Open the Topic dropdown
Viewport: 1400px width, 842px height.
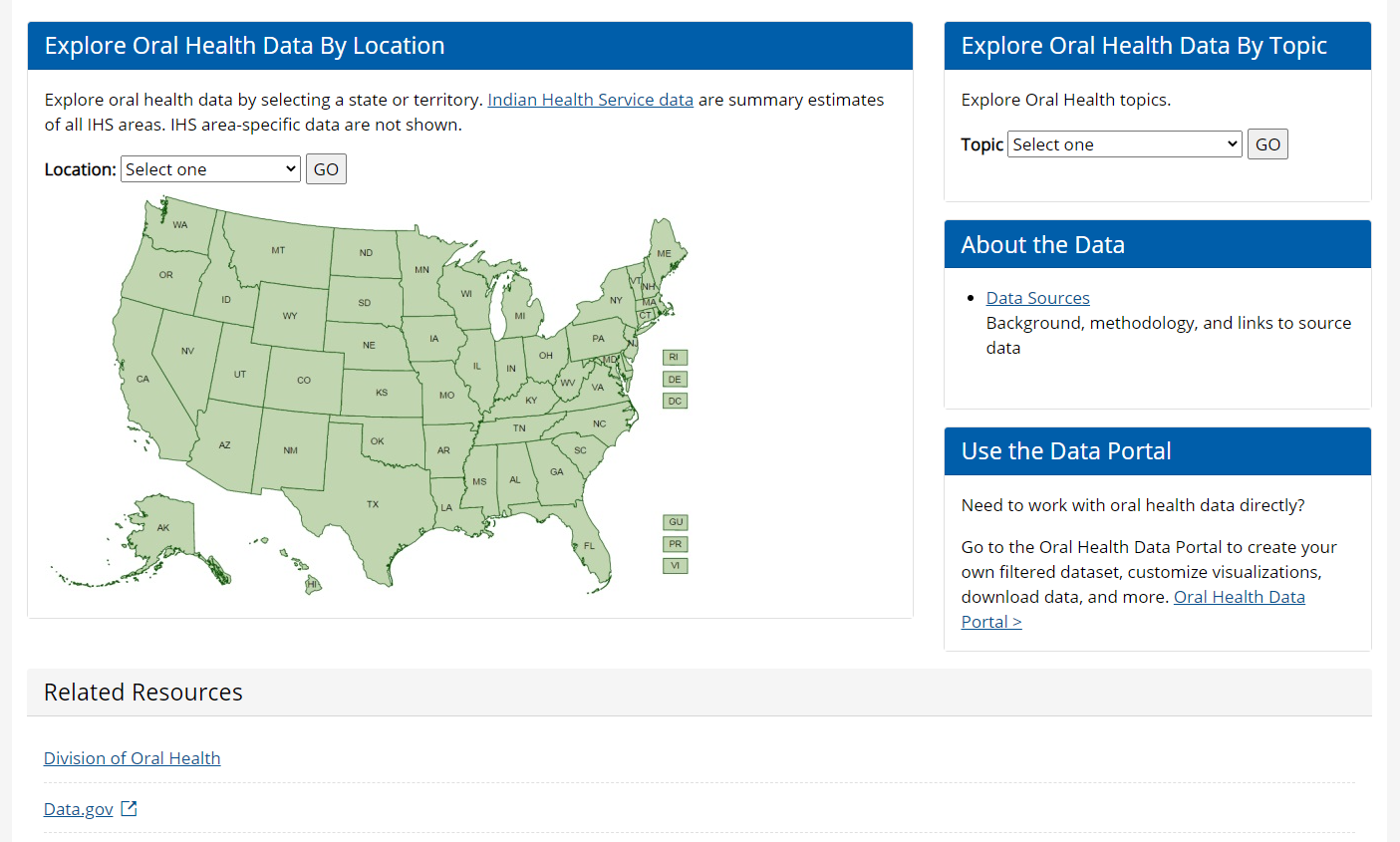click(1125, 144)
